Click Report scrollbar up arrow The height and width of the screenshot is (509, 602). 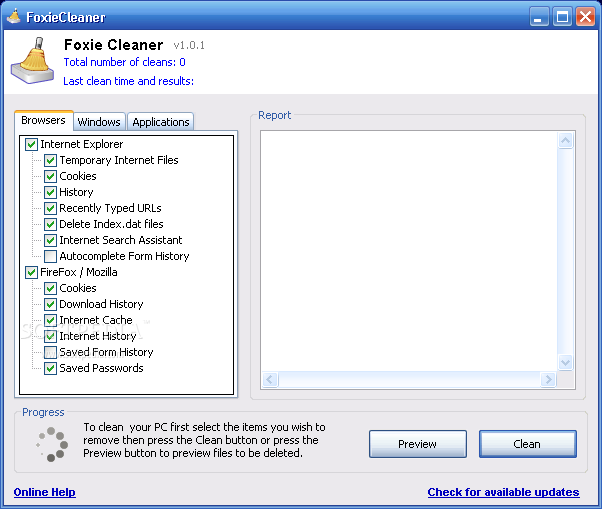pyautogui.click(x=565, y=141)
